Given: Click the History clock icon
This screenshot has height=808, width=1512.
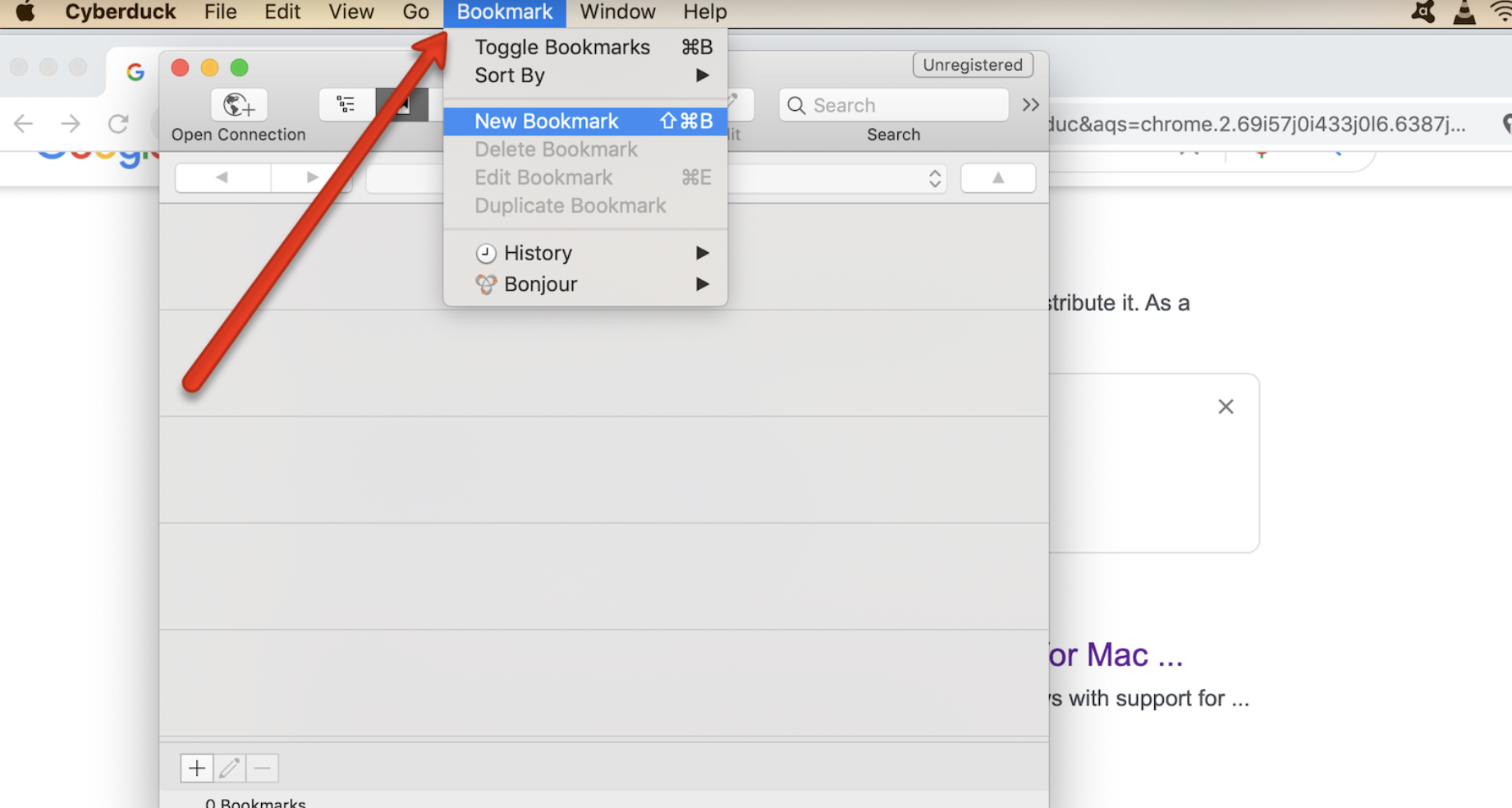Looking at the screenshot, I should click(x=486, y=253).
